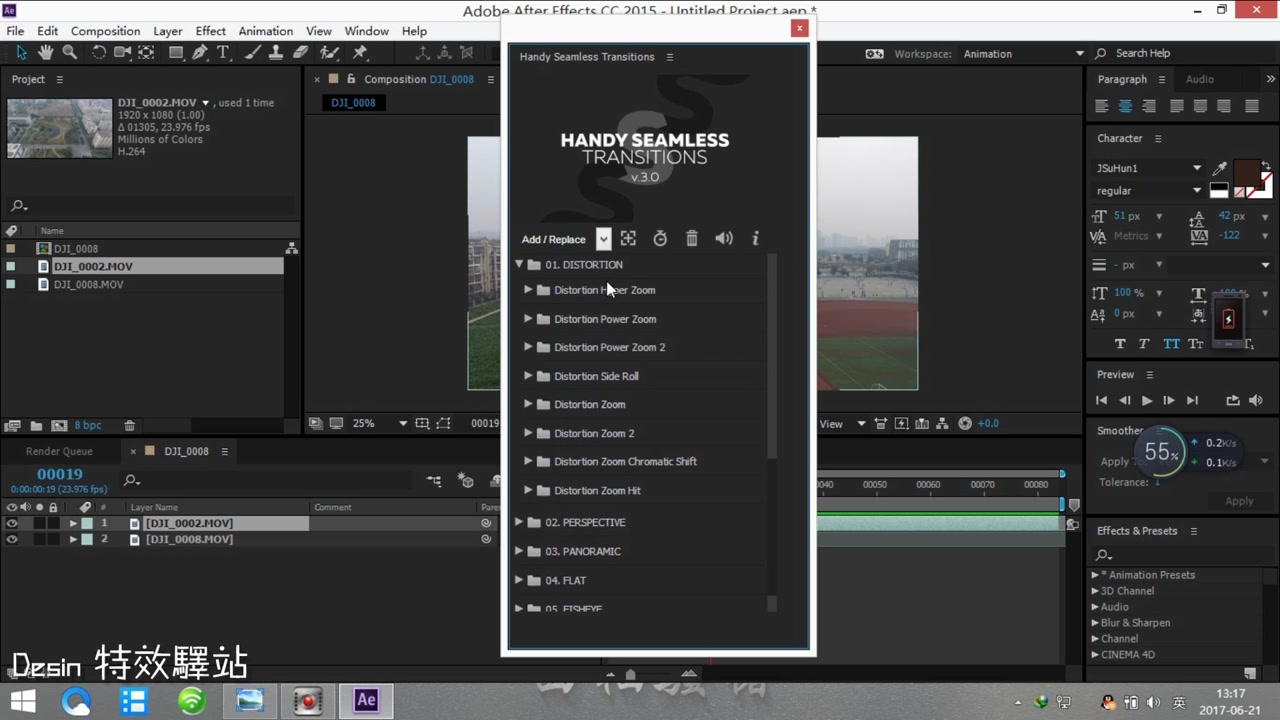The image size is (1280, 720).
Task: Click the stopwatch icon in Handy Seamless Transitions
Action: (x=660, y=238)
